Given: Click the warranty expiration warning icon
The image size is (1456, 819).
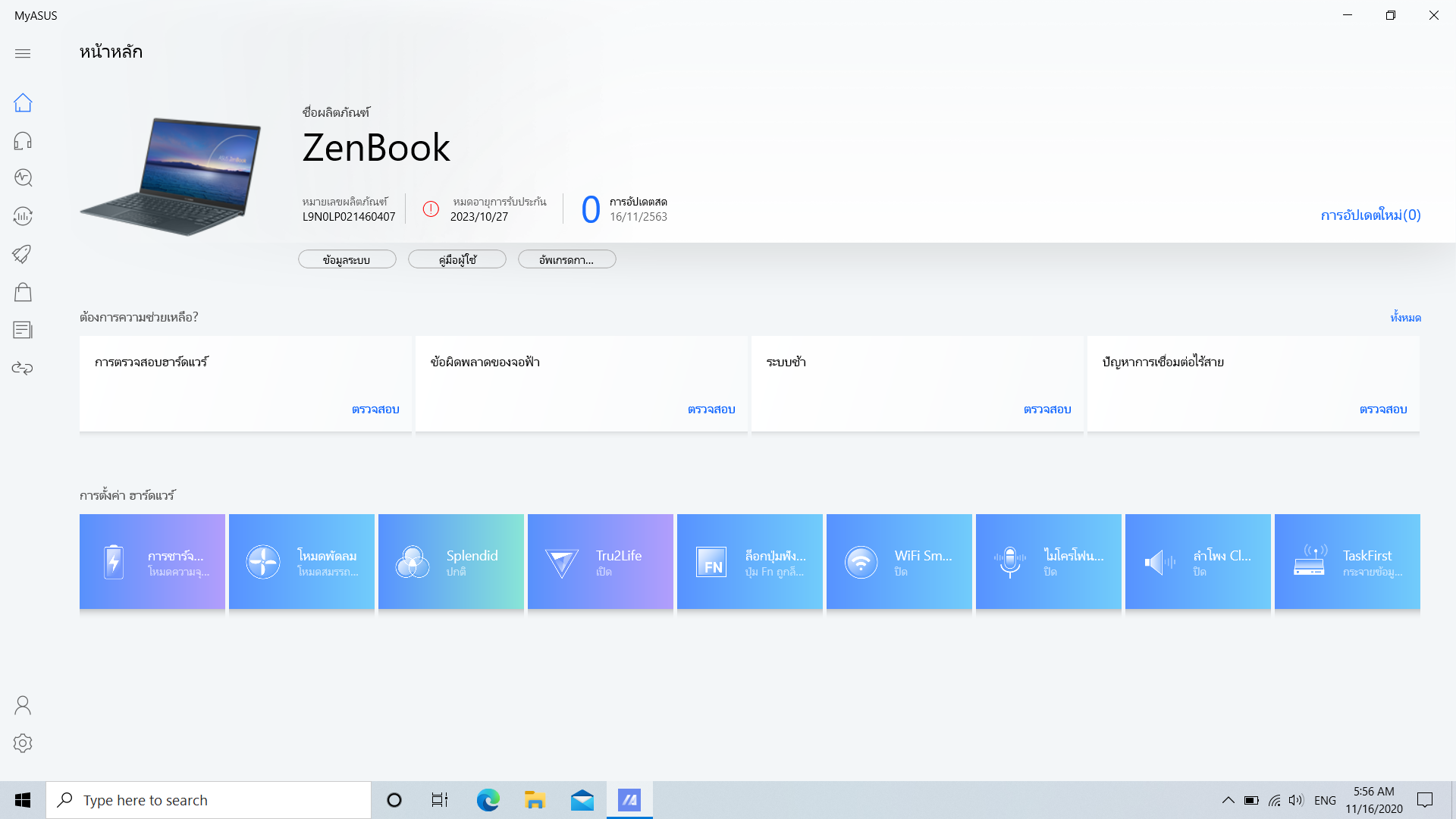Looking at the screenshot, I should click(x=431, y=209).
